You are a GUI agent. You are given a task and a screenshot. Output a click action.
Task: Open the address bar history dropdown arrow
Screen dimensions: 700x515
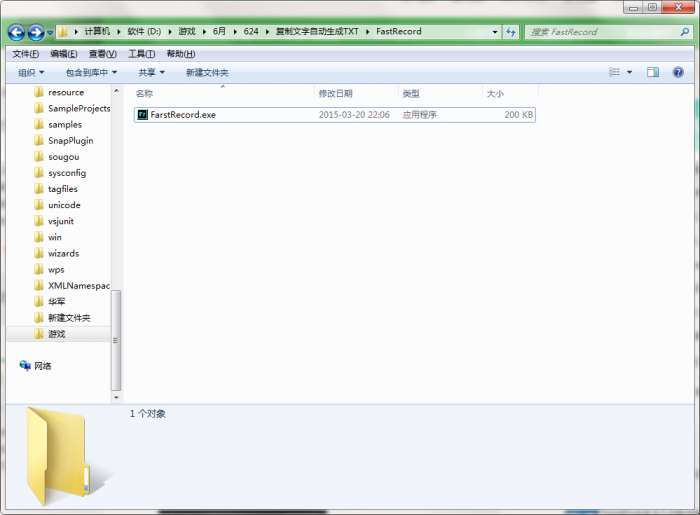[x=495, y=32]
